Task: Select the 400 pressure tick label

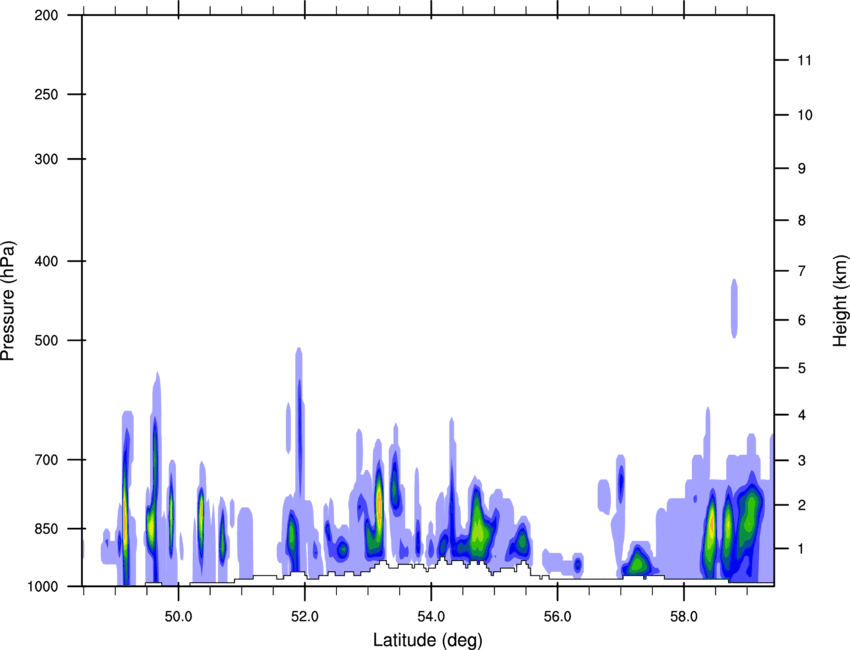Action: pos(47,261)
